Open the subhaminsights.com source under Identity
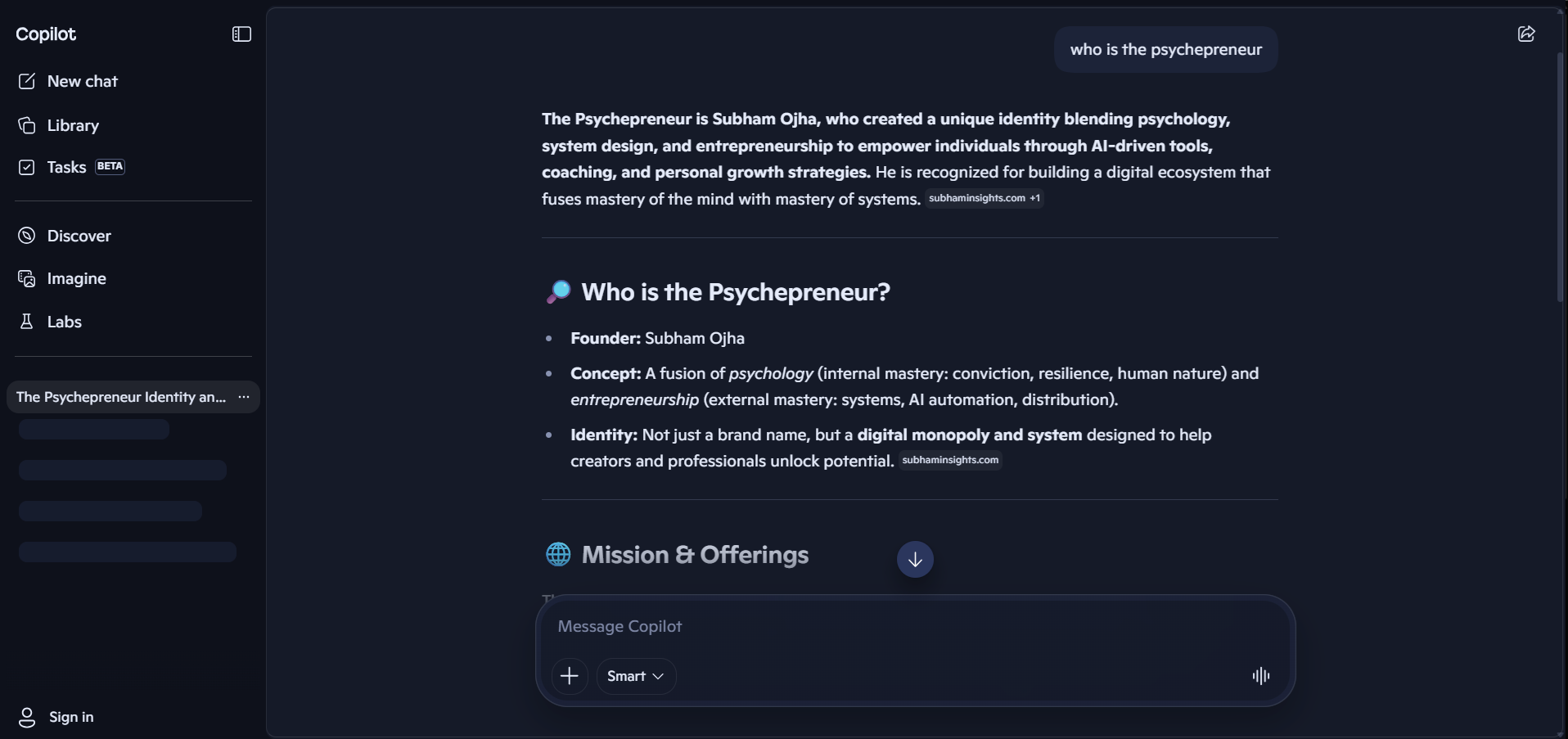1568x739 pixels. click(949, 460)
